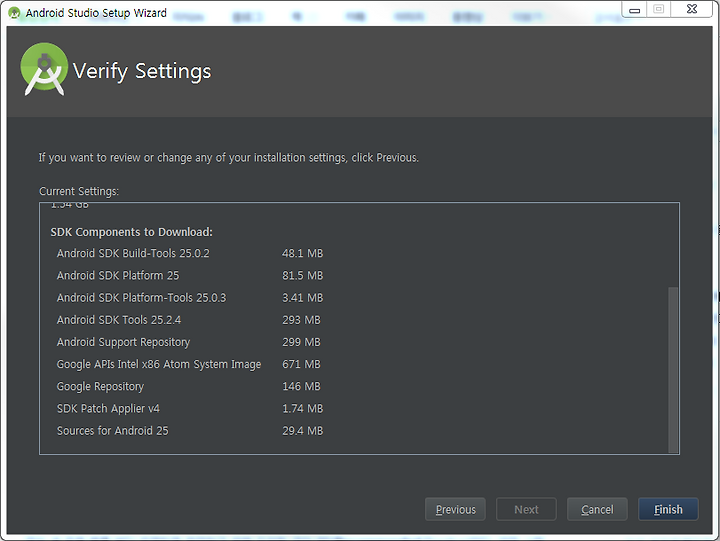The width and height of the screenshot is (720, 541).
Task: Click the 'Current Settings:' label
Action: 79,191
